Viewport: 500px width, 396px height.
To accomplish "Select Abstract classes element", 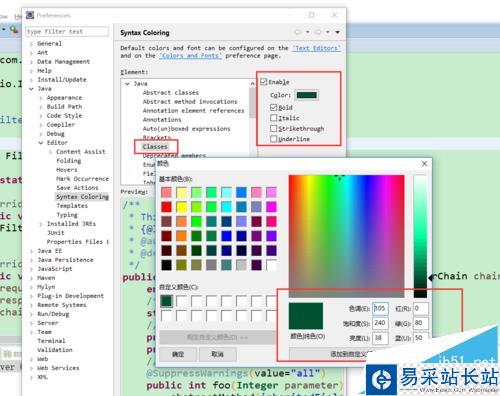I will click(170, 92).
